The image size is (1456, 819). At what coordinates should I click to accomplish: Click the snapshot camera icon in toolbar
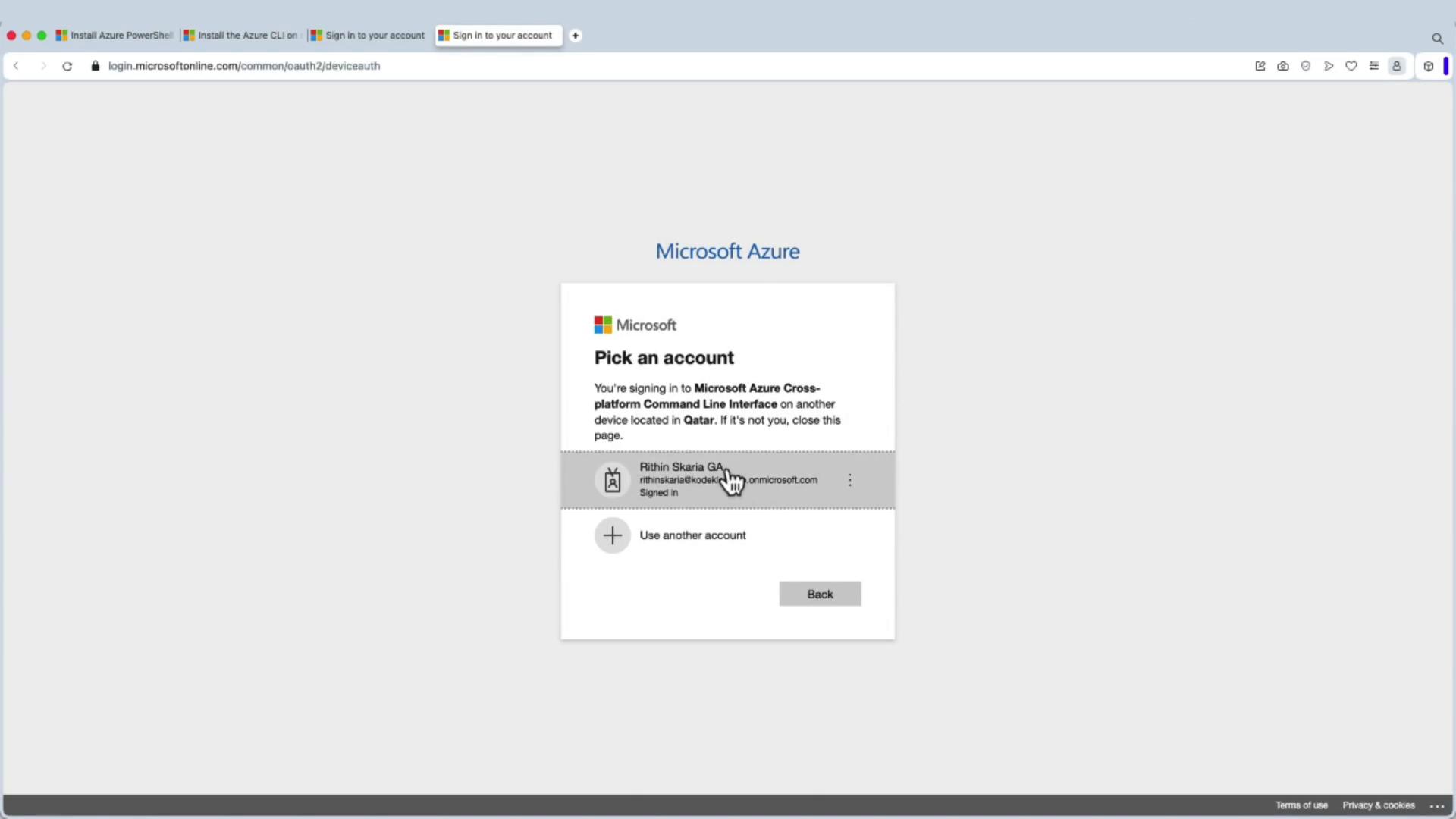pos(1282,66)
